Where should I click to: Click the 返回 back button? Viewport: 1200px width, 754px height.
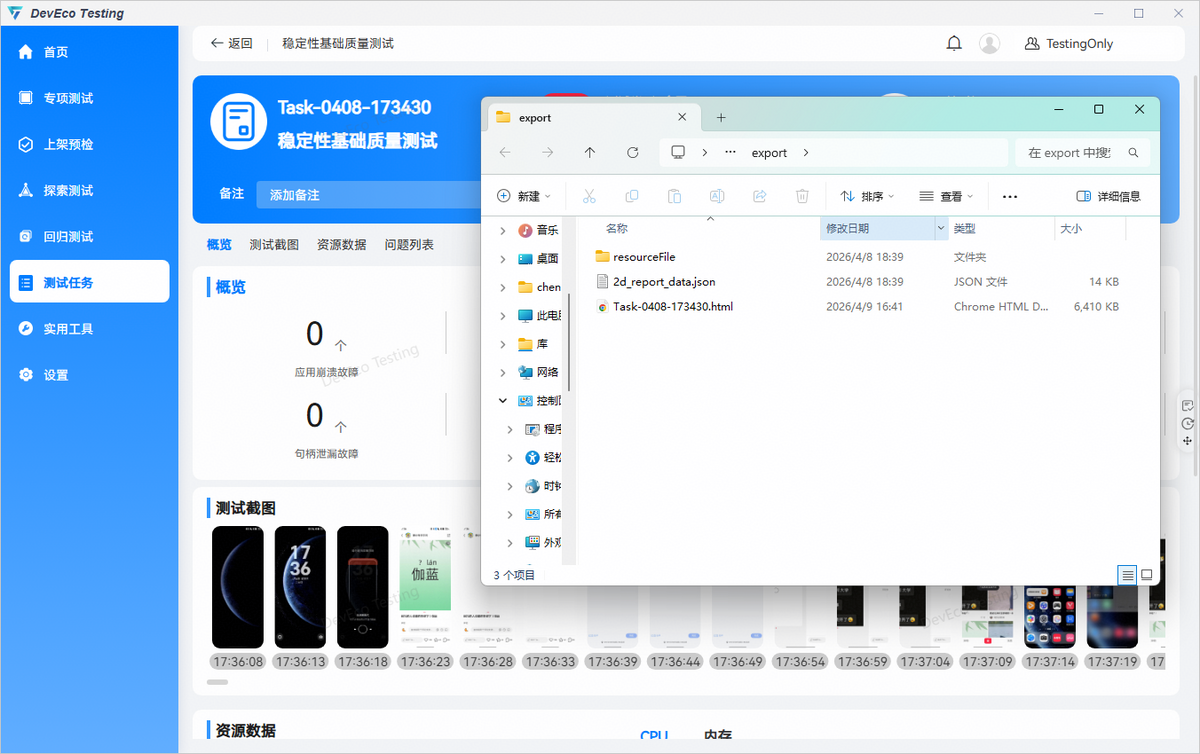tap(231, 44)
